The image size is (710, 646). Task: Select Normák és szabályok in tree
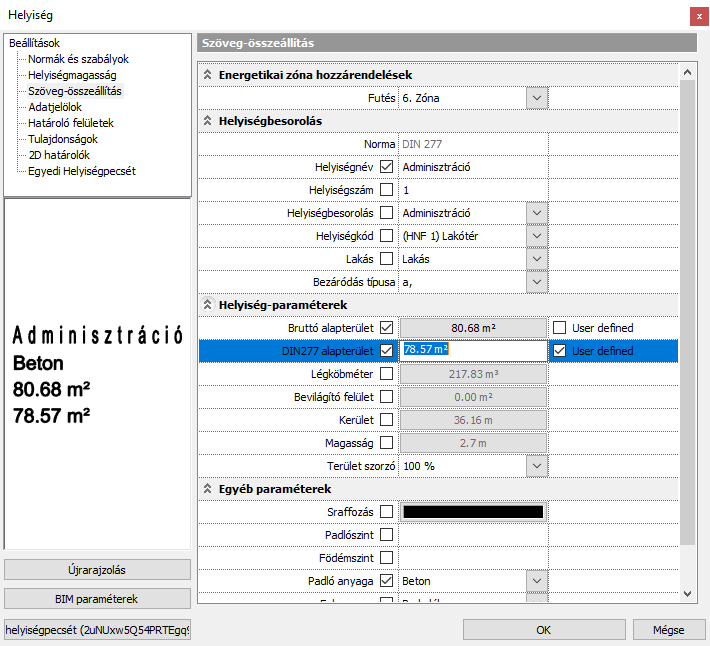coord(78,59)
